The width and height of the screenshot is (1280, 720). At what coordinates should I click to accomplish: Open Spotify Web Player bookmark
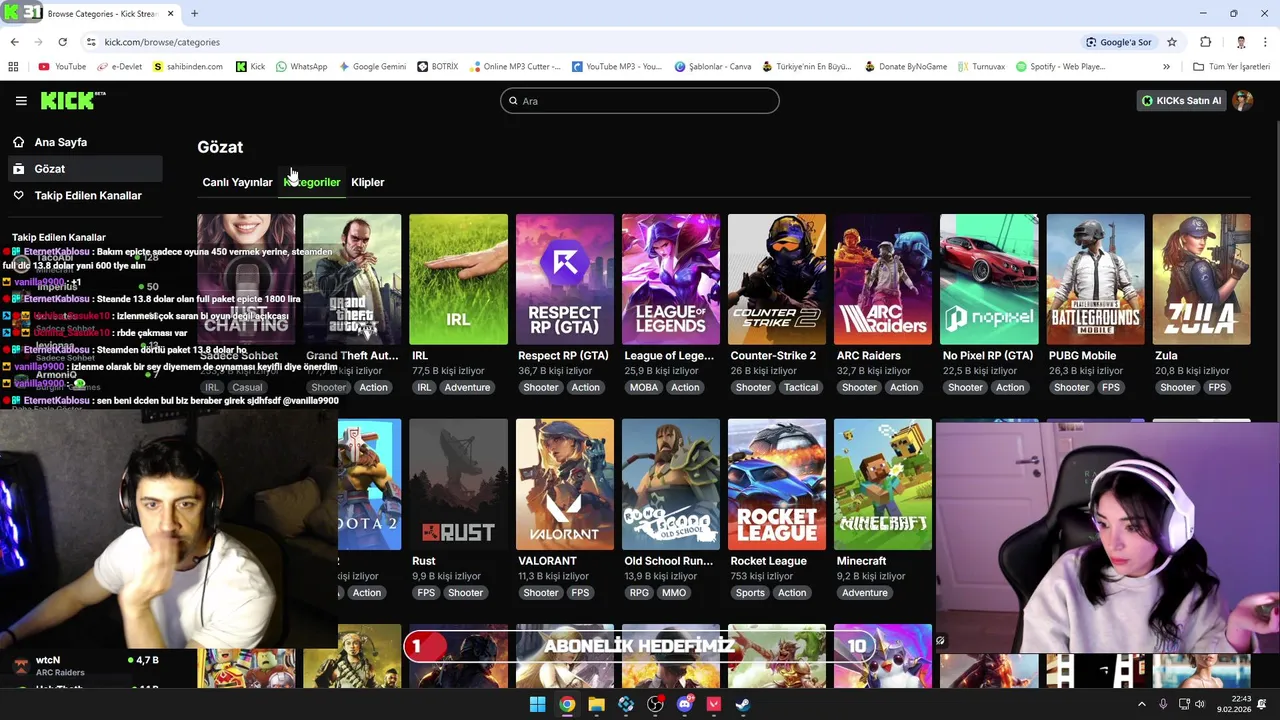(x=1060, y=67)
